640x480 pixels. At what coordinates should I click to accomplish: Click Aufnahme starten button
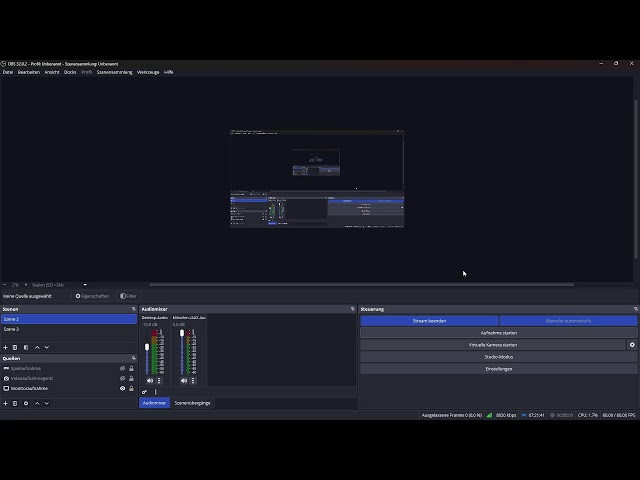pos(499,333)
